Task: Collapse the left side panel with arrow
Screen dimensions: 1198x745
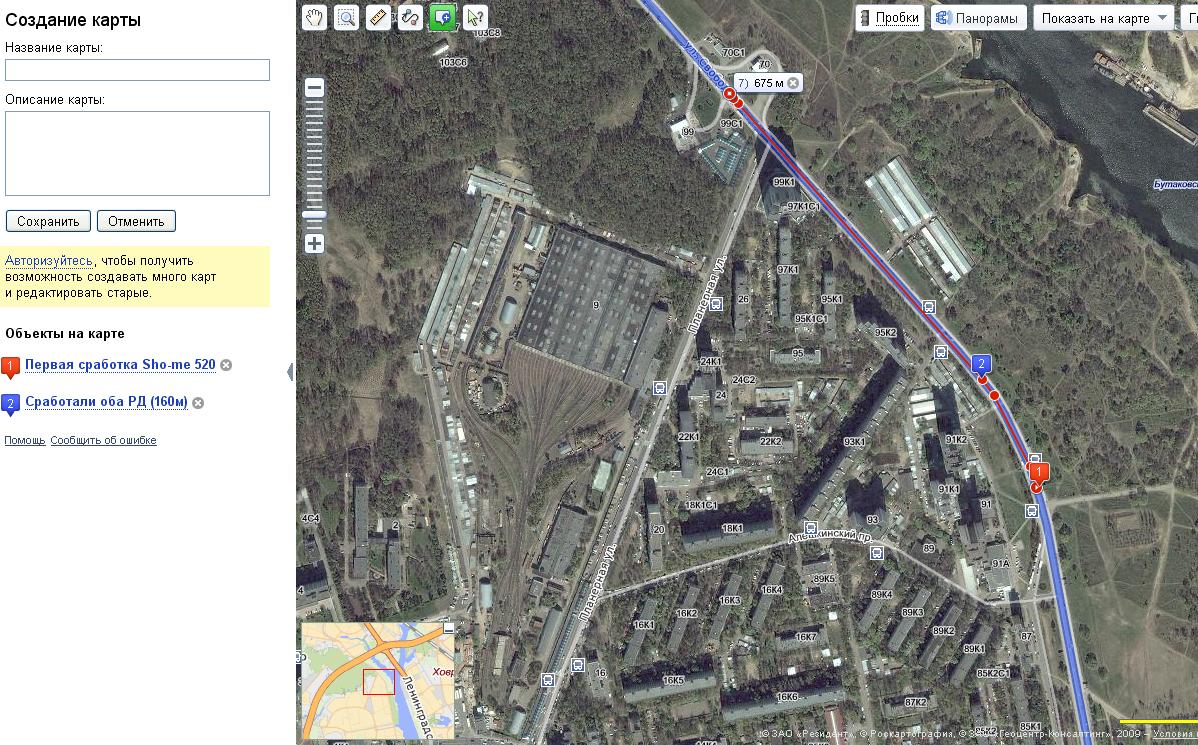Action: click(290, 372)
